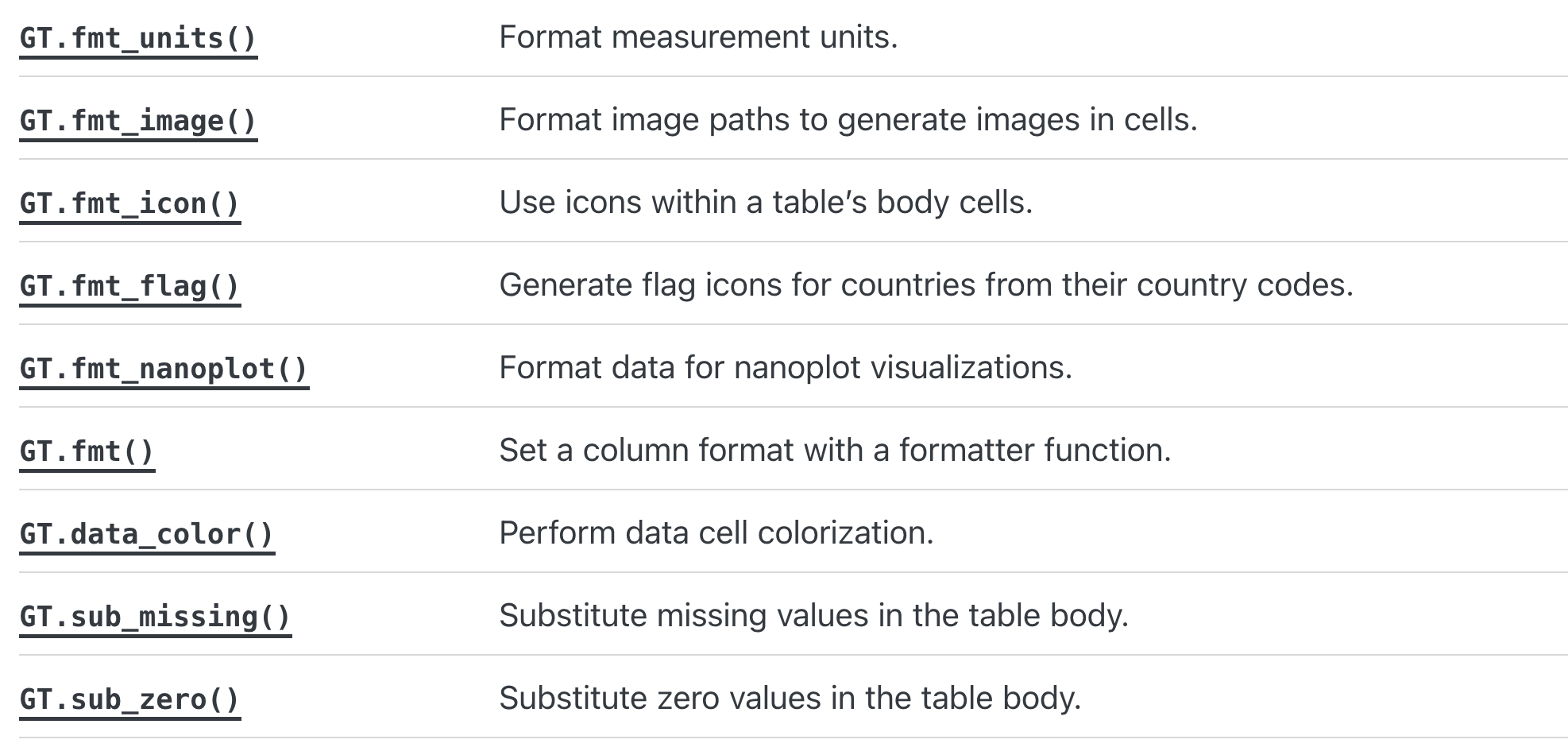Select the "Use icons within a table's body cells" text
The width and height of the screenshot is (1568, 755).
[766, 203]
